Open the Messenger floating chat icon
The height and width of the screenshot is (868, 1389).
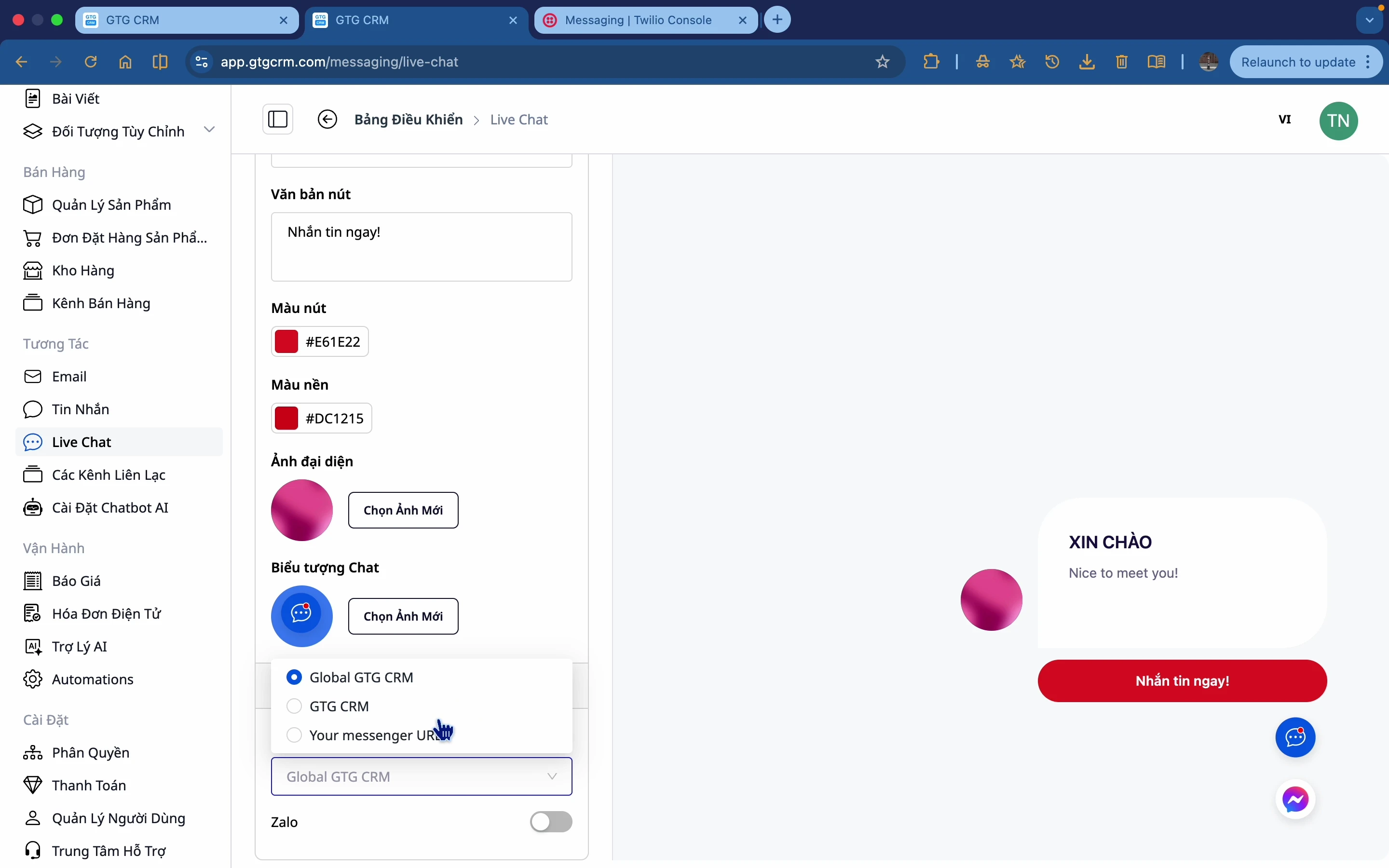[x=1295, y=799]
